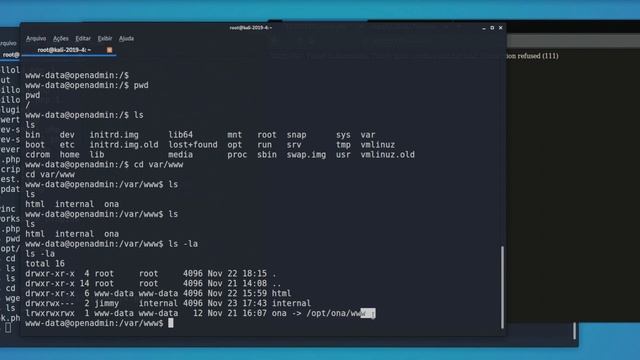Click 'initrd.img.old' in directory listing
The image size is (640, 360).
pyautogui.click(x=124, y=145)
